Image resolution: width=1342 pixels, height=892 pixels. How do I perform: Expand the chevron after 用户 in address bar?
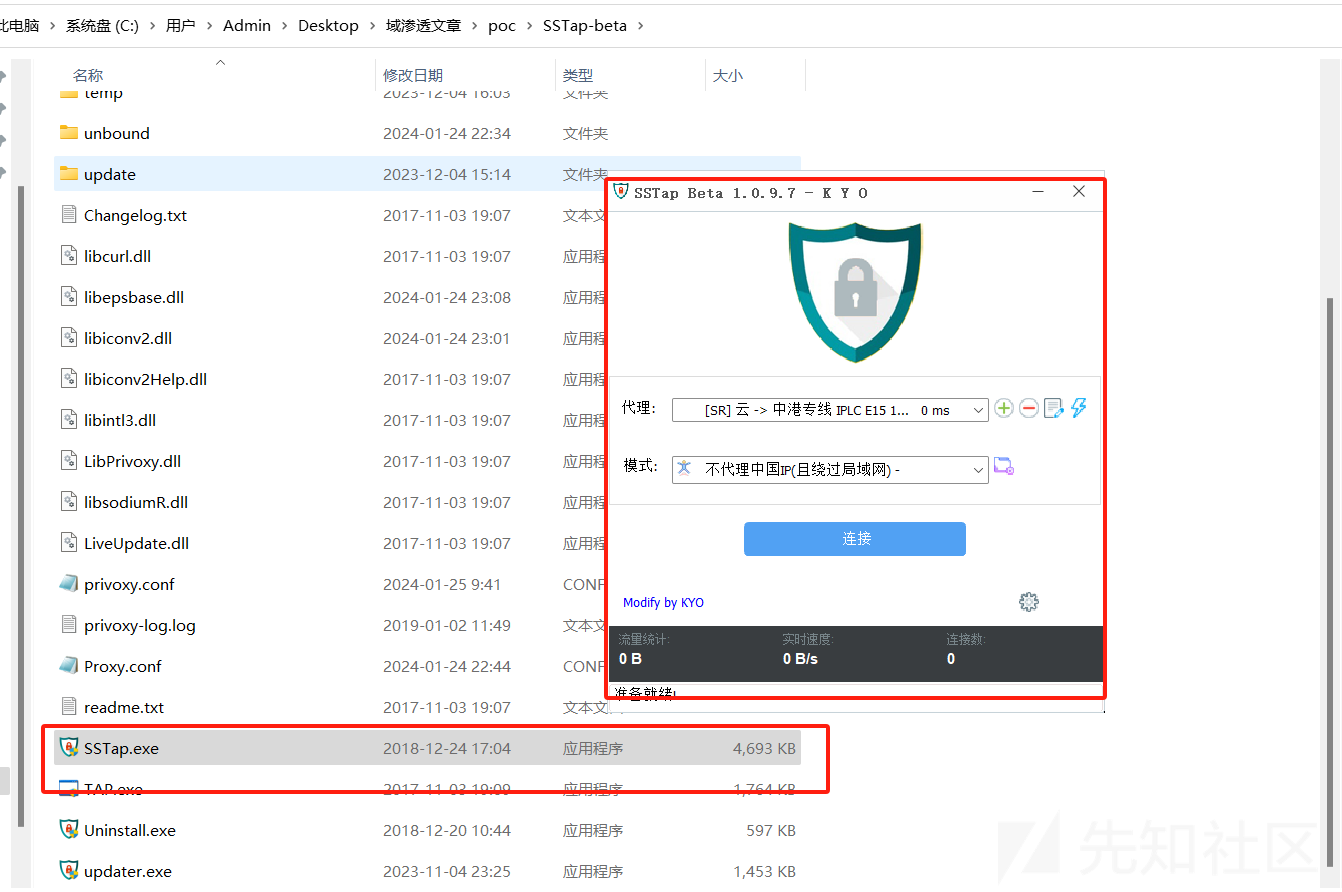[209, 26]
